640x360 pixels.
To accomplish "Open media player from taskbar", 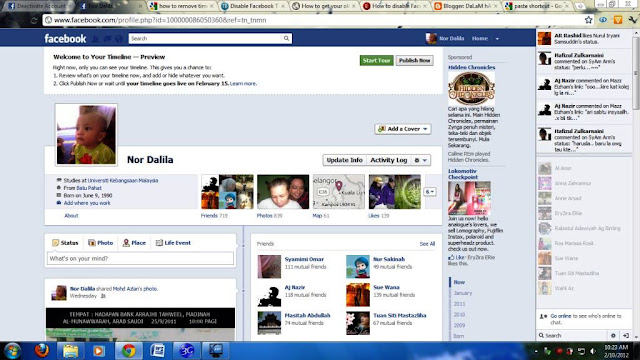I will click(x=98, y=351).
